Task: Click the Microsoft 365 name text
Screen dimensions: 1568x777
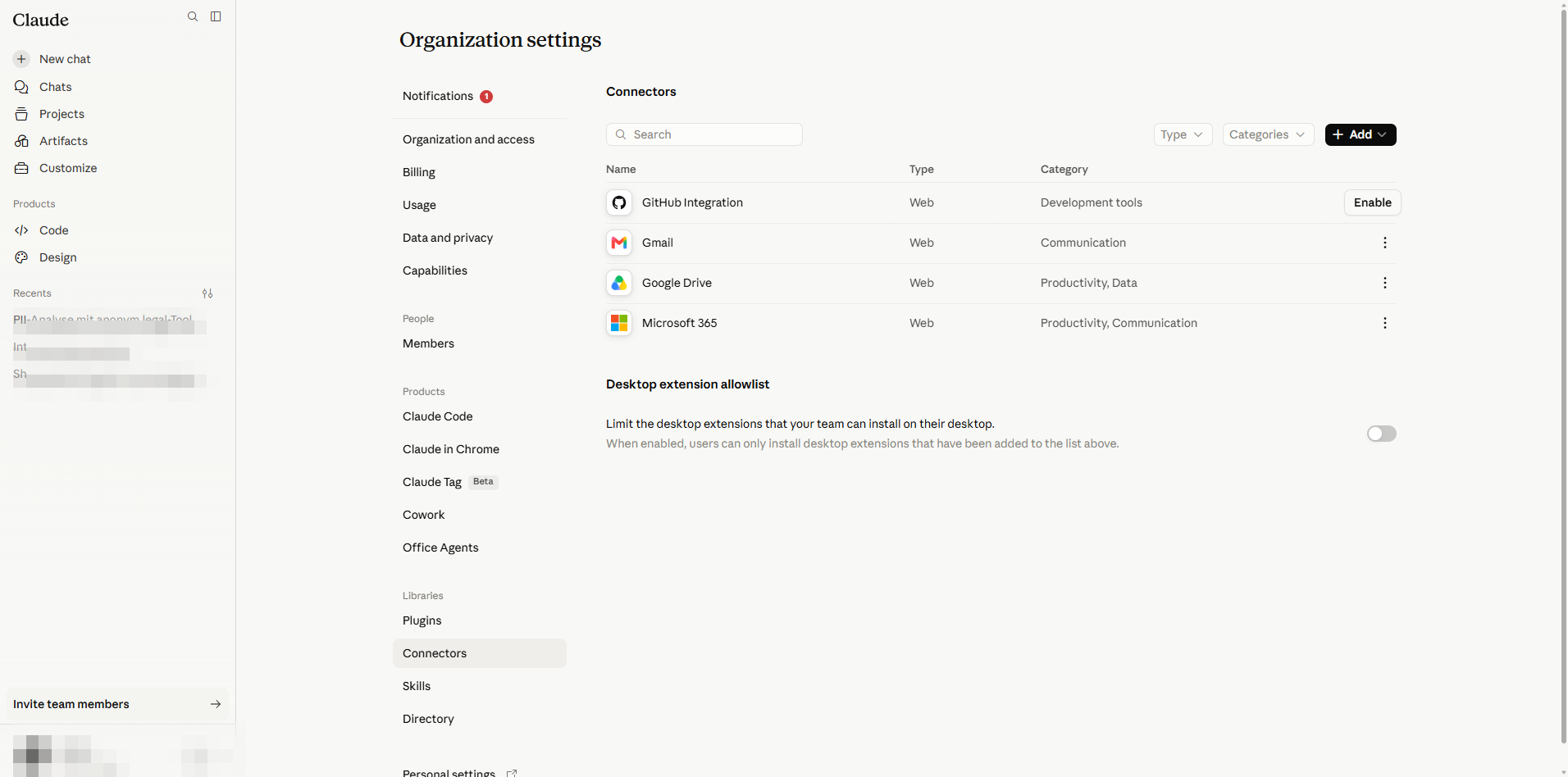Action: (680, 323)
